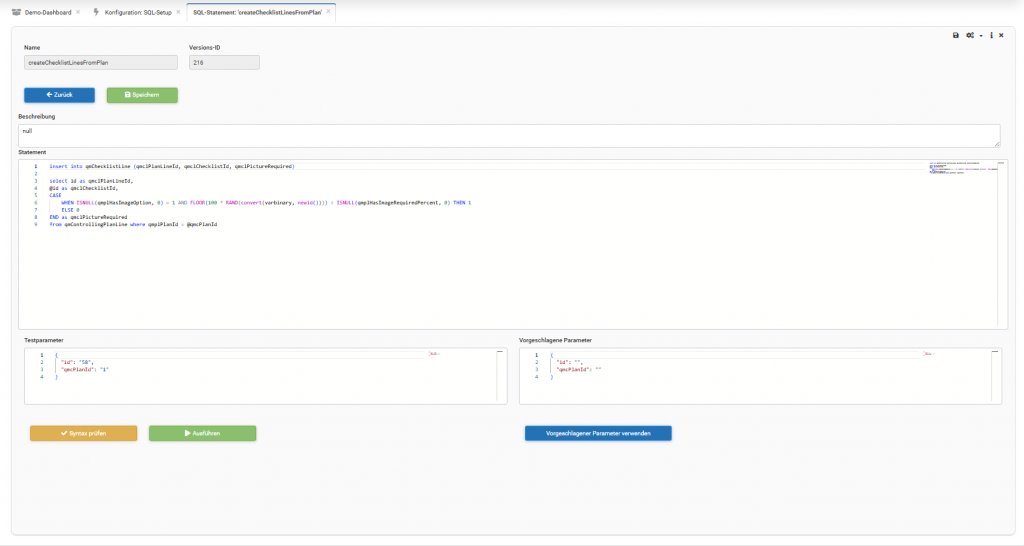Click the statement editor minimap
The width and height of the screenshot is (1024, 546).
963,168
